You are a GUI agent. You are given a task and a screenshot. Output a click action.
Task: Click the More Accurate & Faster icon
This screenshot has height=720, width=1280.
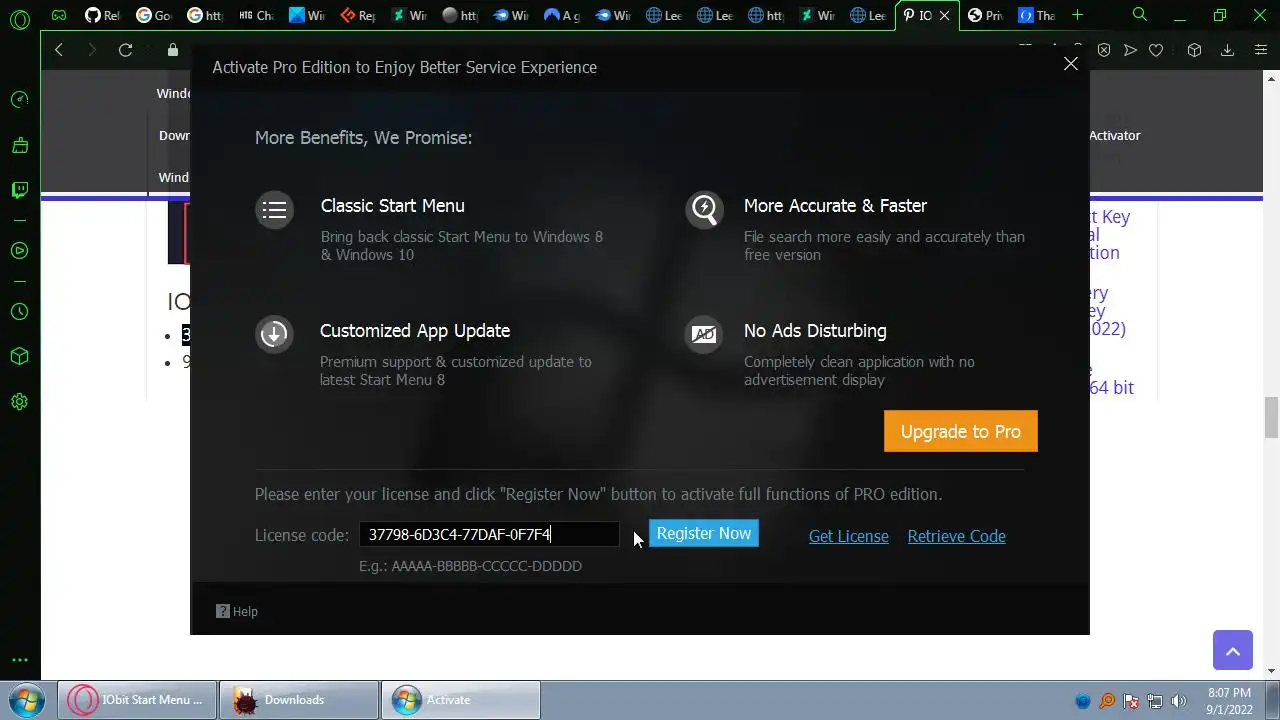coord(704,210)
